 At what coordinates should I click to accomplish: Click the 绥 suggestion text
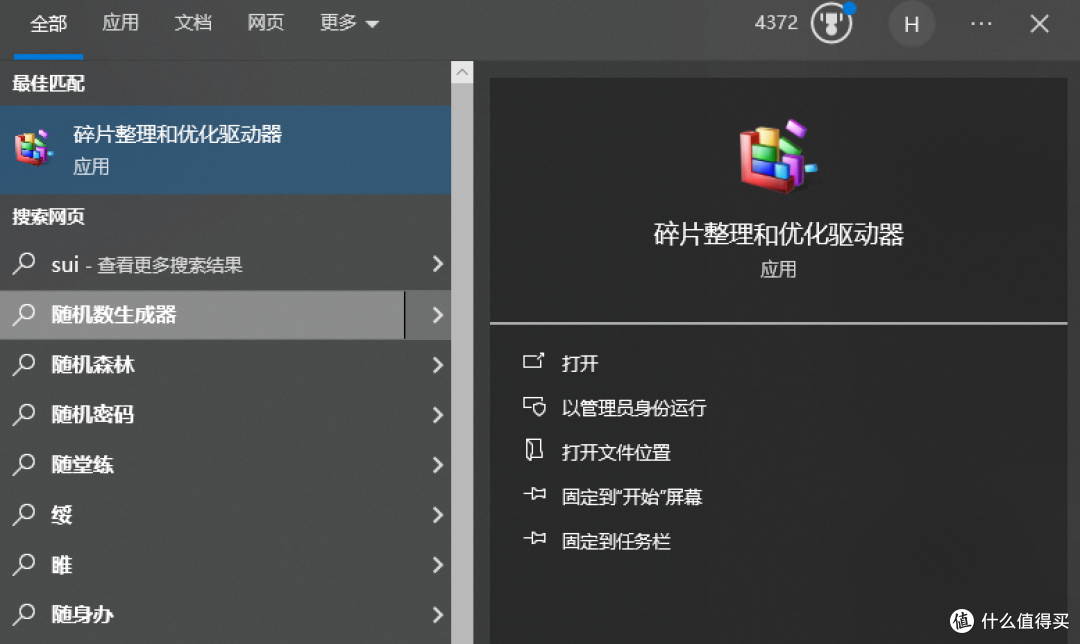pyautogui.click(x=61, y=515)
